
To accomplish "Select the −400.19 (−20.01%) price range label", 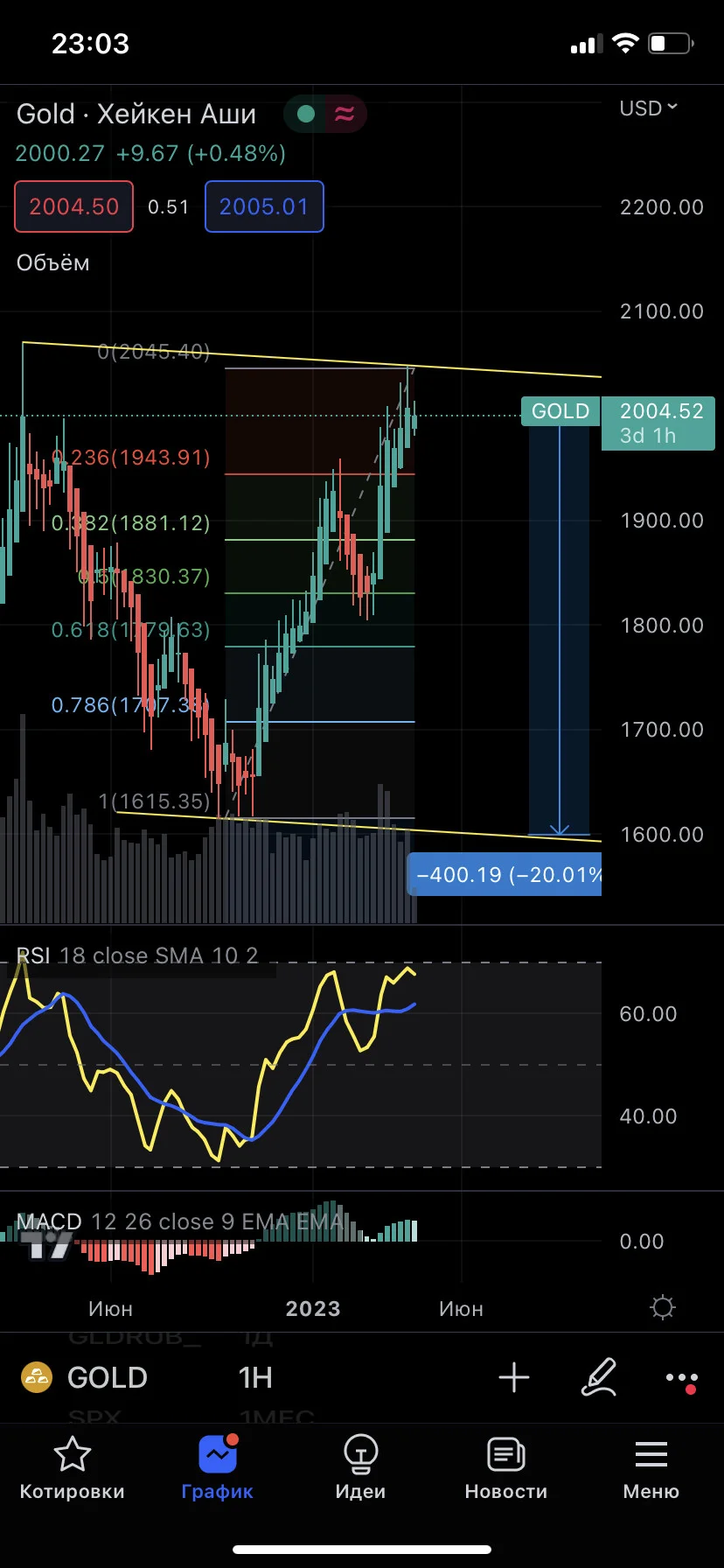I will (x=505, y=874).
